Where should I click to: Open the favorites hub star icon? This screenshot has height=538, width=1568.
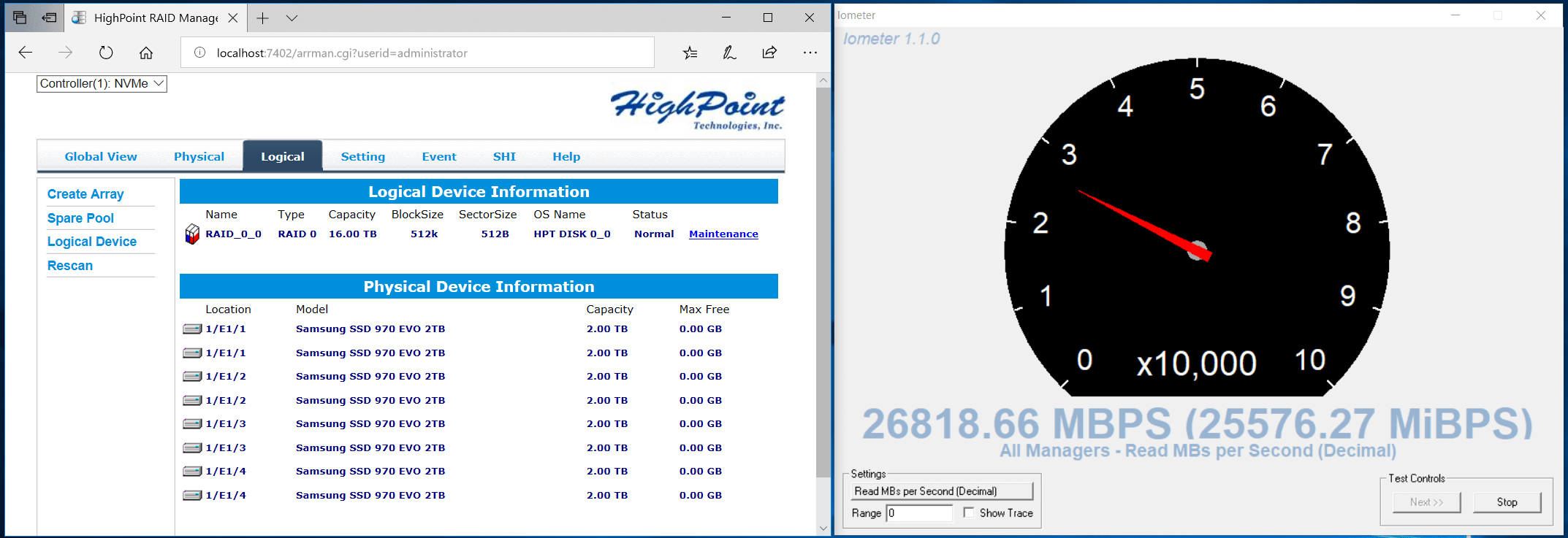point(690,53)
